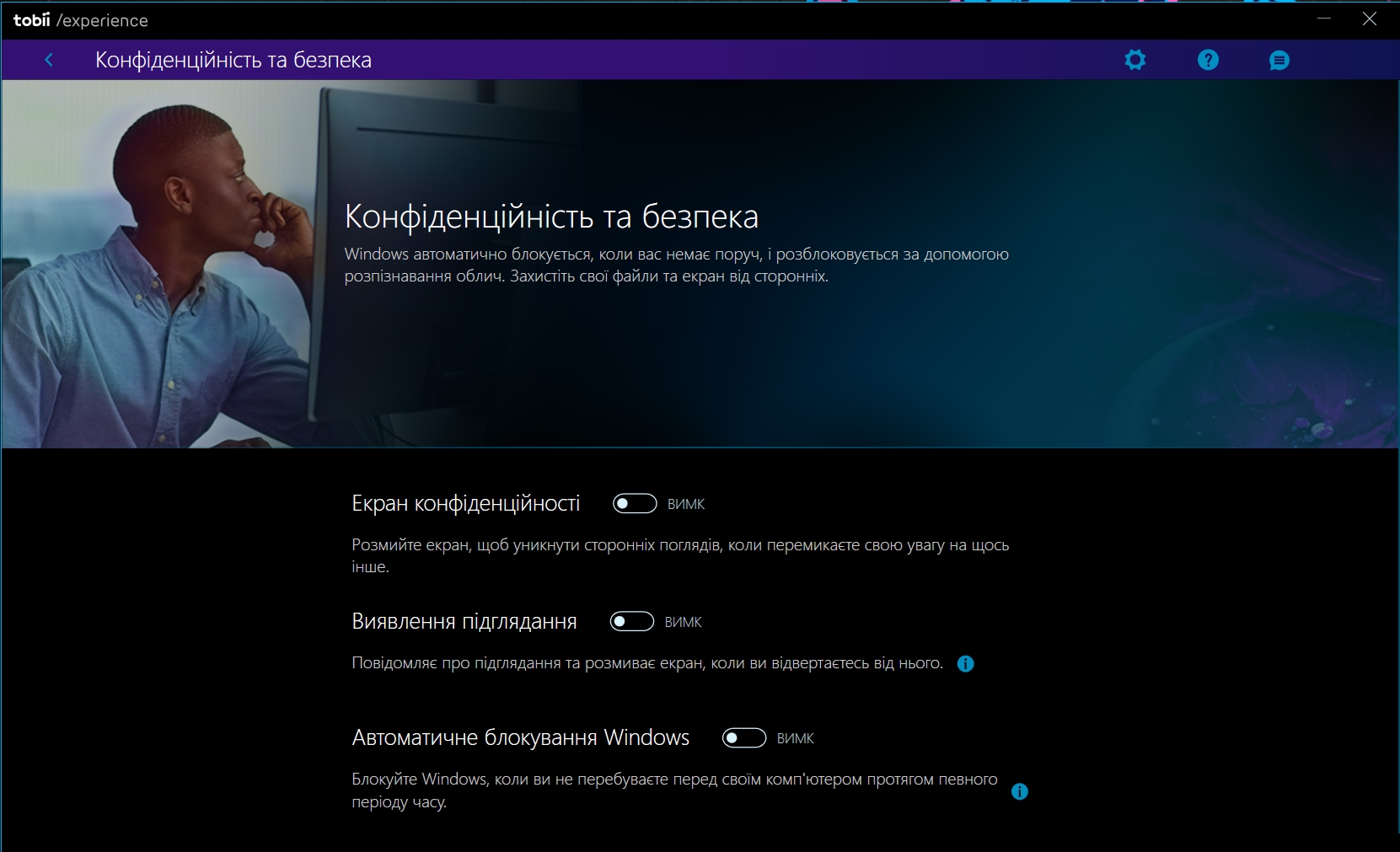Click ВИМК label beside Екран конфіденційності
This screenshot has width=1400, height=852.
click(x=686, y=504)
